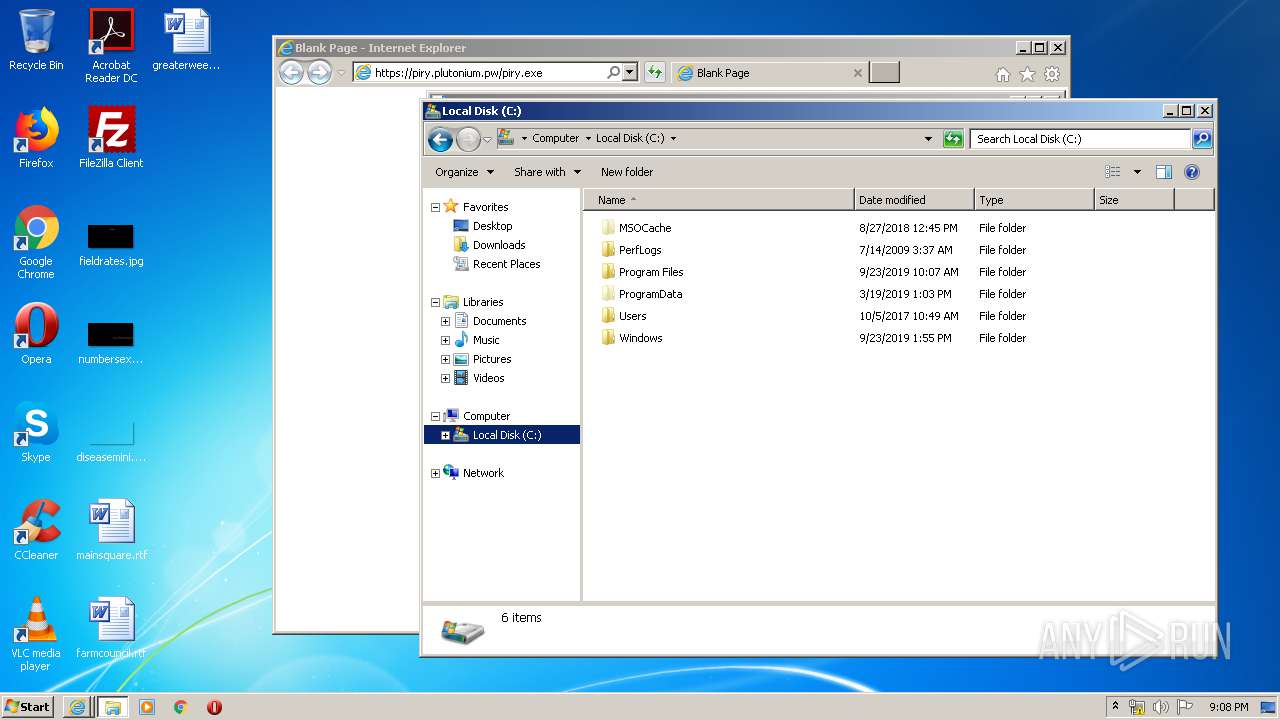Click the Search Local Disk (C:) field
Image resolution: width=1280 pixels, height=720 pixels.
(x=1080, y=139)
